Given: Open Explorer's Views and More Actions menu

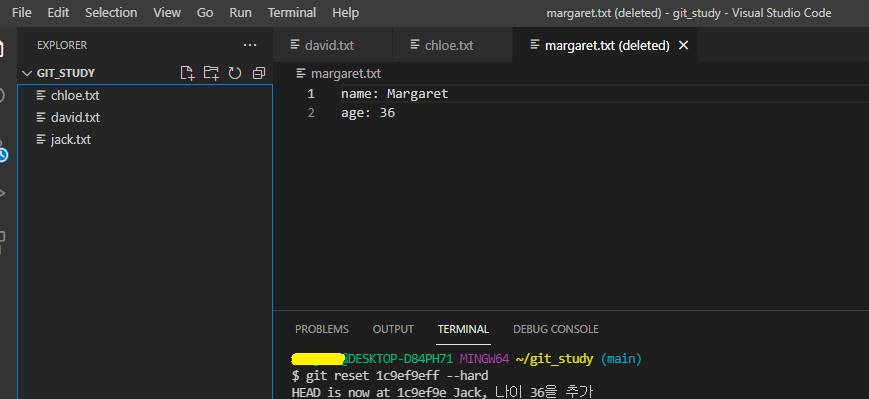Looking at the screenshot, I should [250, 45].
